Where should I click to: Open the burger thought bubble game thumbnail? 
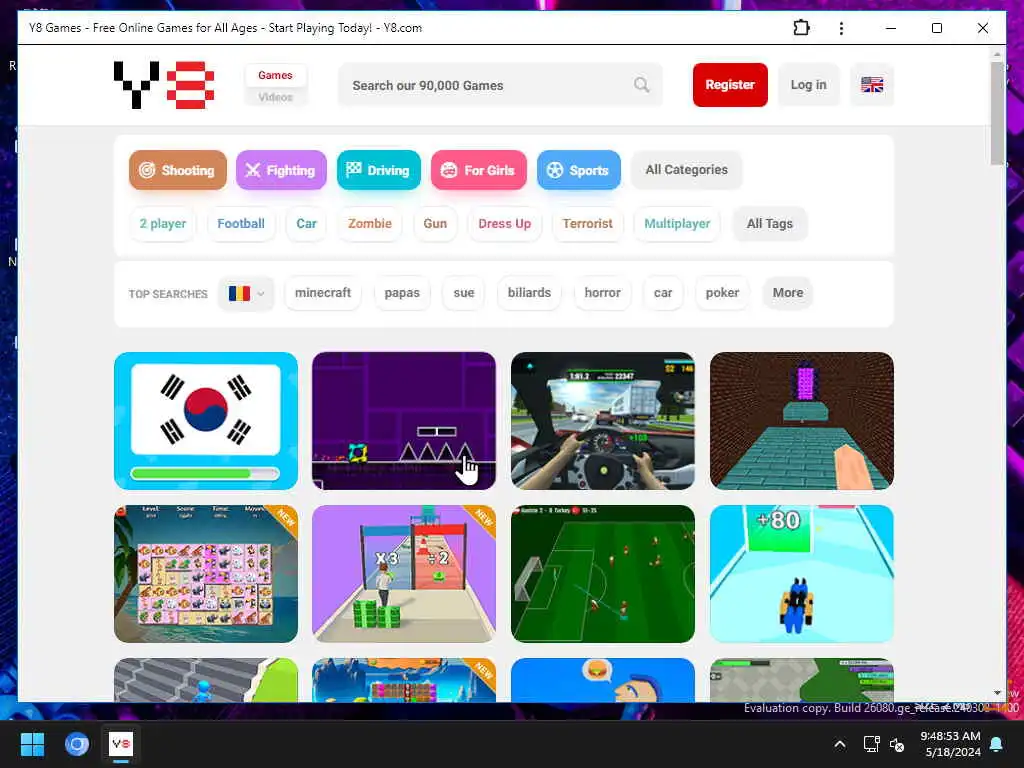coord(603,680)
